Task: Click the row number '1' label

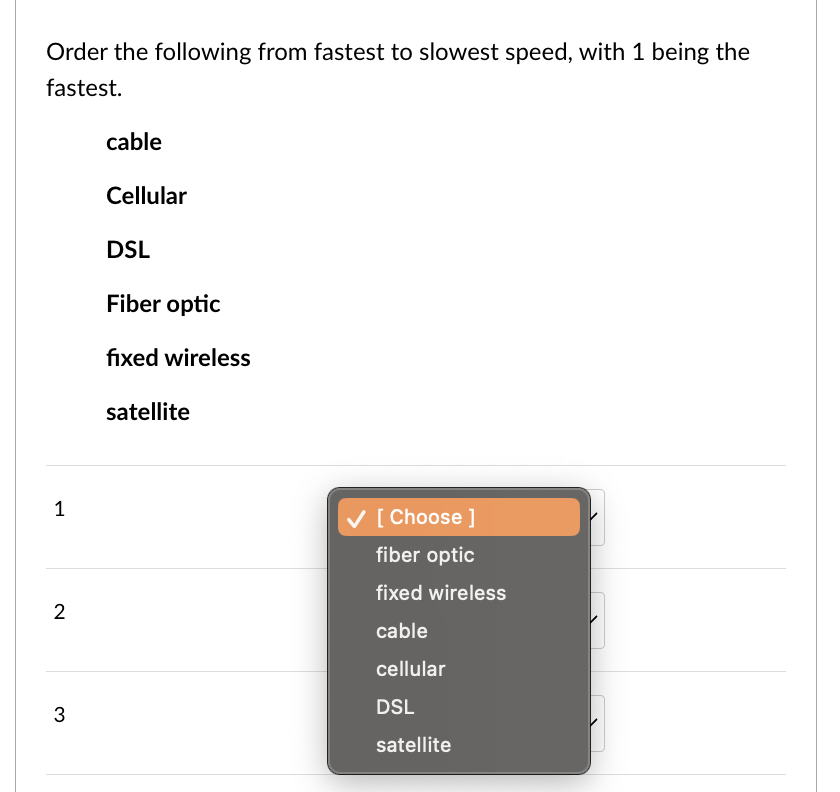Action: [x=59, y=509]
